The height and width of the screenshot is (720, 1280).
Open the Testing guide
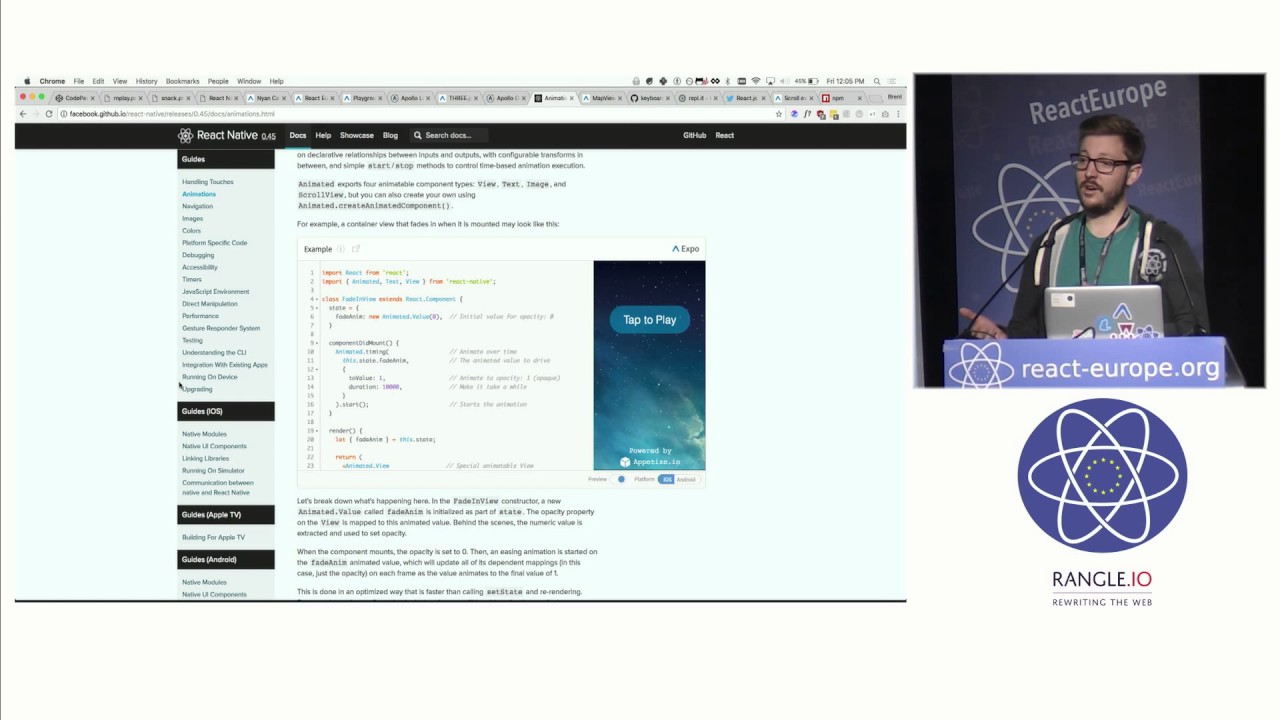192,340
